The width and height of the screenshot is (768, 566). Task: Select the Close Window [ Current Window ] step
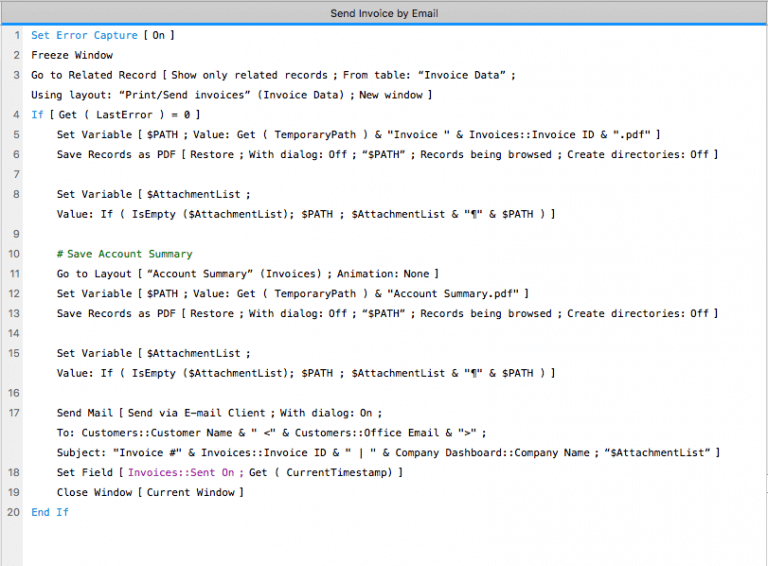coord(150,493)
